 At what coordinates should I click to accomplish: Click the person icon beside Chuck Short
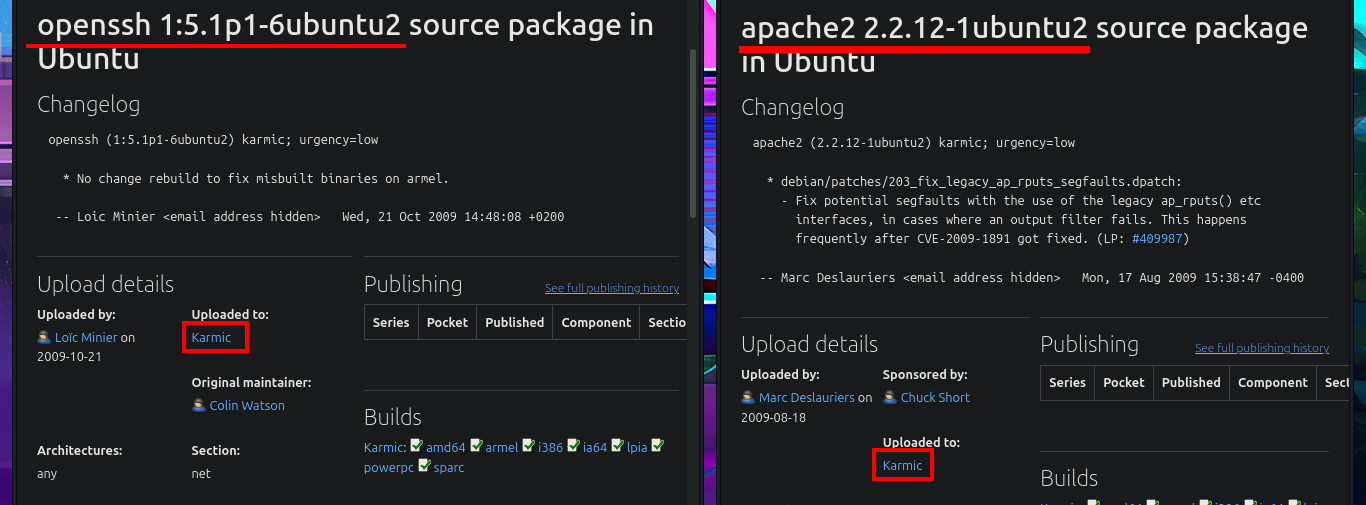pyautogui.click(x=890, y=397)
